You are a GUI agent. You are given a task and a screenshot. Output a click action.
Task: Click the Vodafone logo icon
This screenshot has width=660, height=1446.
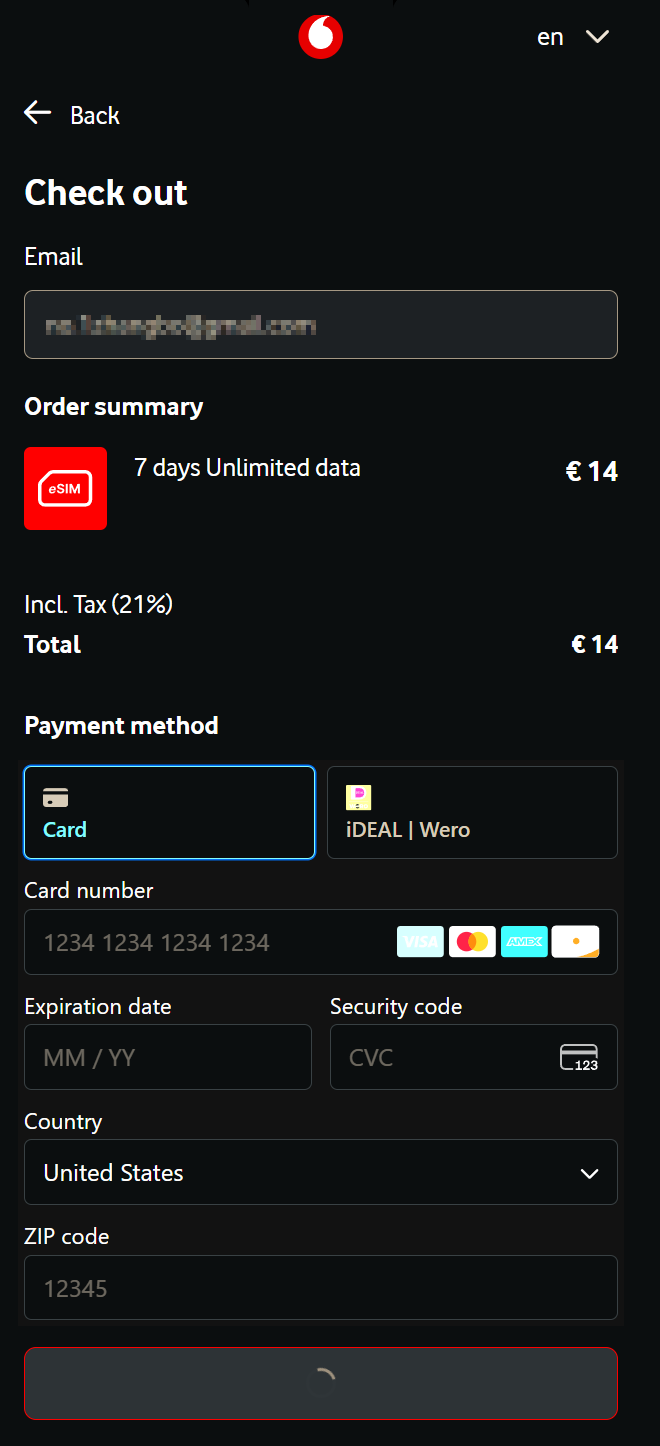click(x=320, y=37)
